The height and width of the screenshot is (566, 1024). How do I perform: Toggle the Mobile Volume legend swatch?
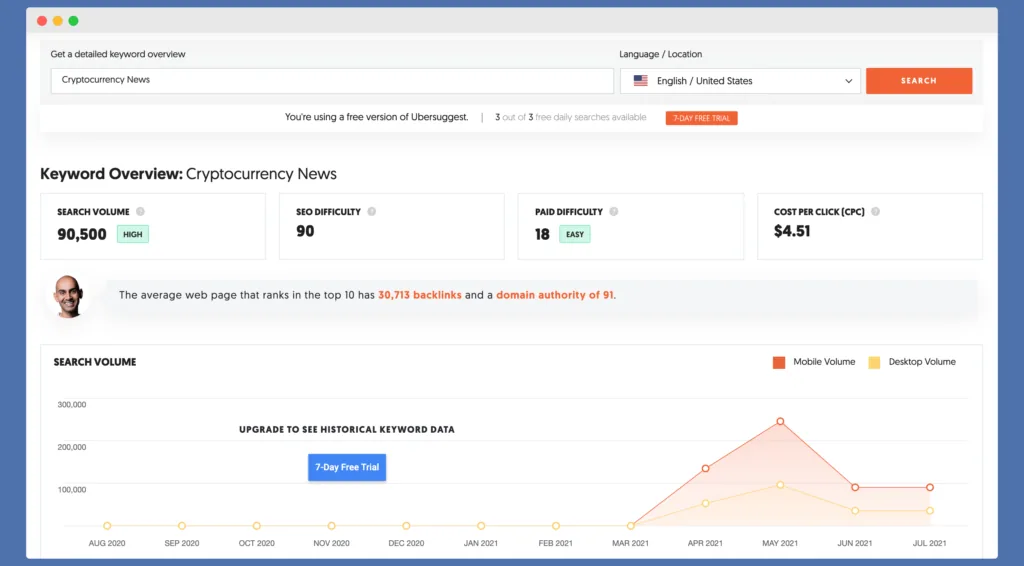pyautogui.click(x=778, y=362)
